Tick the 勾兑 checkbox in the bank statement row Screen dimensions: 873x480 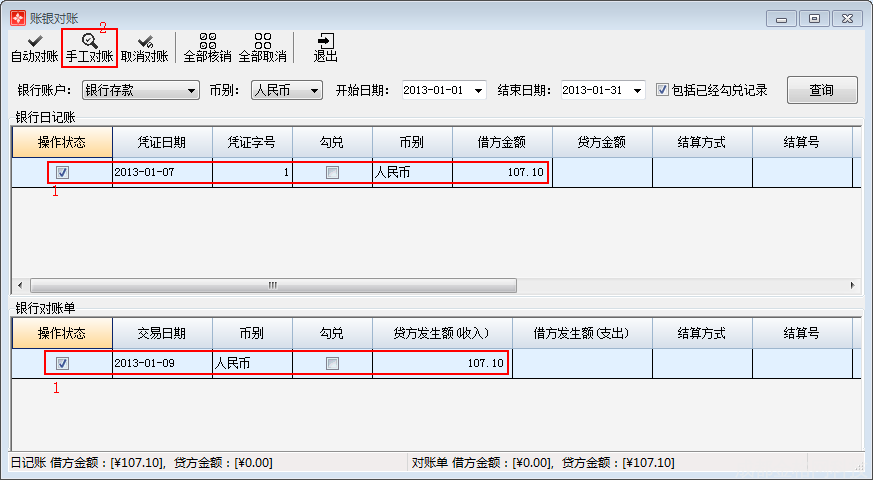[x=332, y=363]
